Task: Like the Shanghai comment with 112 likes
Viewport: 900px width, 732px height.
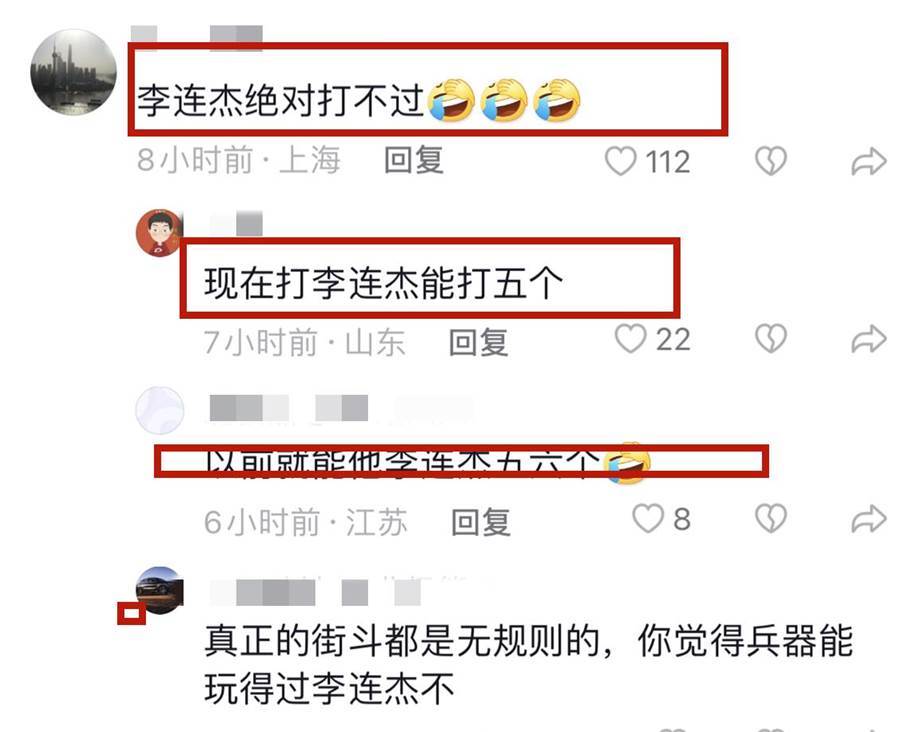Action: pos(620,161)
